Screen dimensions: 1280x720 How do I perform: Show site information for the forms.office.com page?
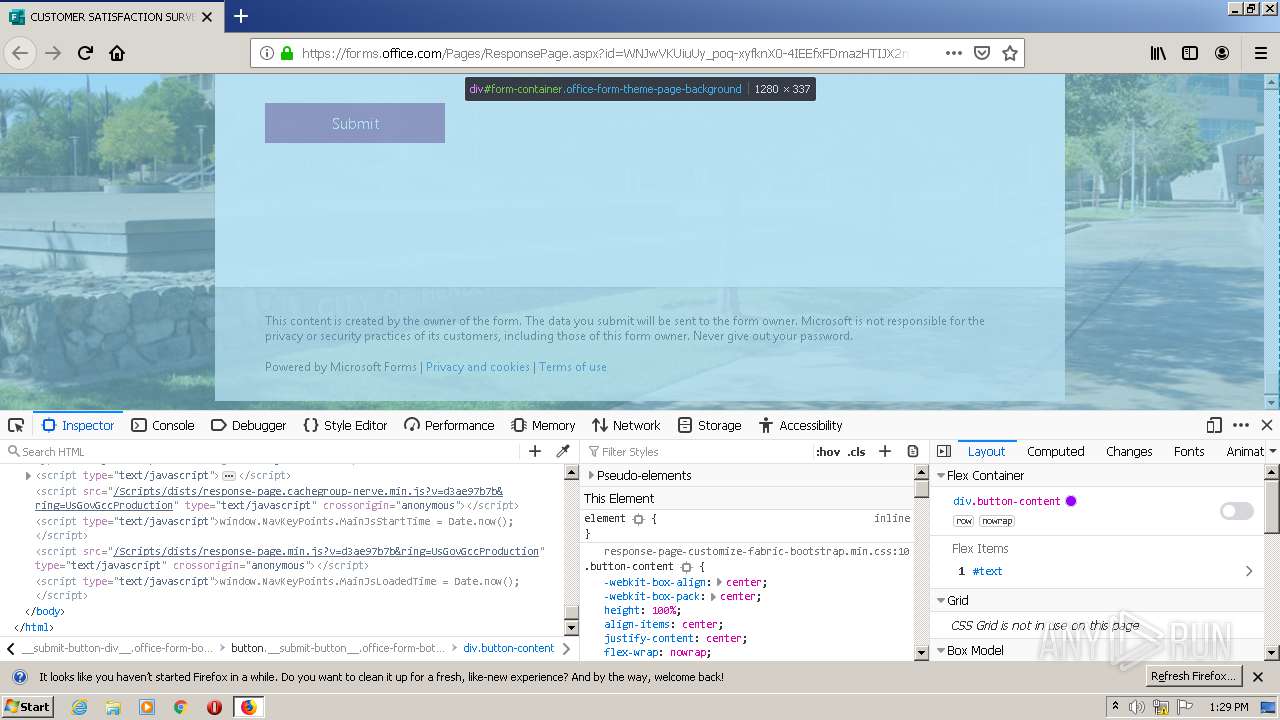267,53
